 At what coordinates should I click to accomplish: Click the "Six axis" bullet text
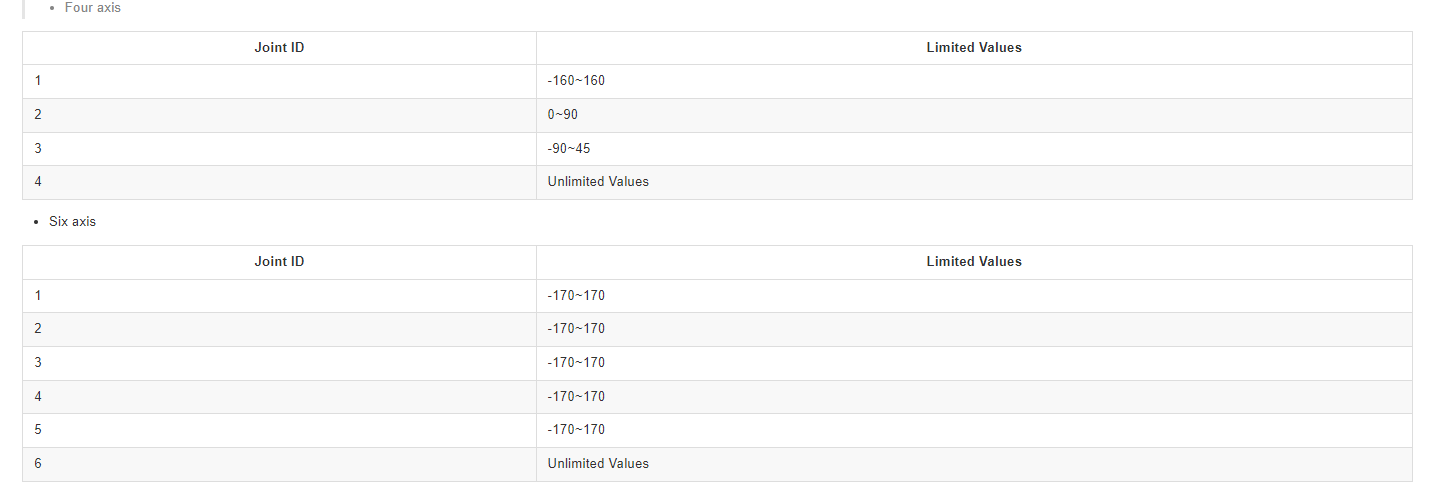click(72, 222)
